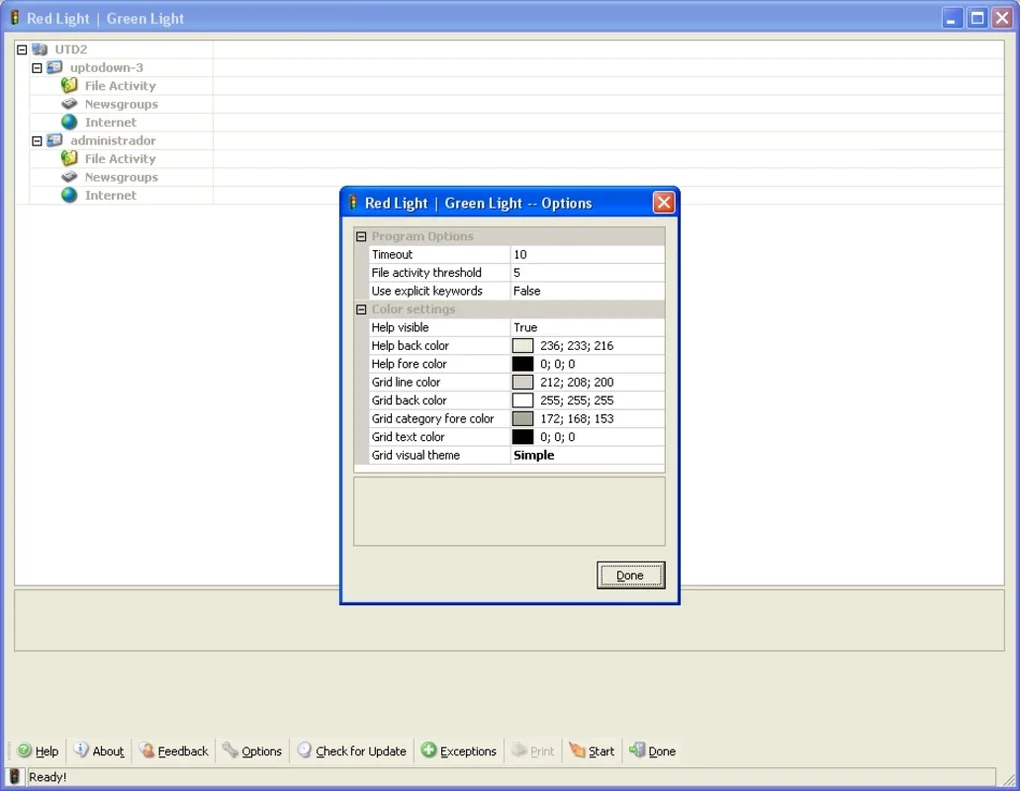Click the Done label in main toolbar

662,751
